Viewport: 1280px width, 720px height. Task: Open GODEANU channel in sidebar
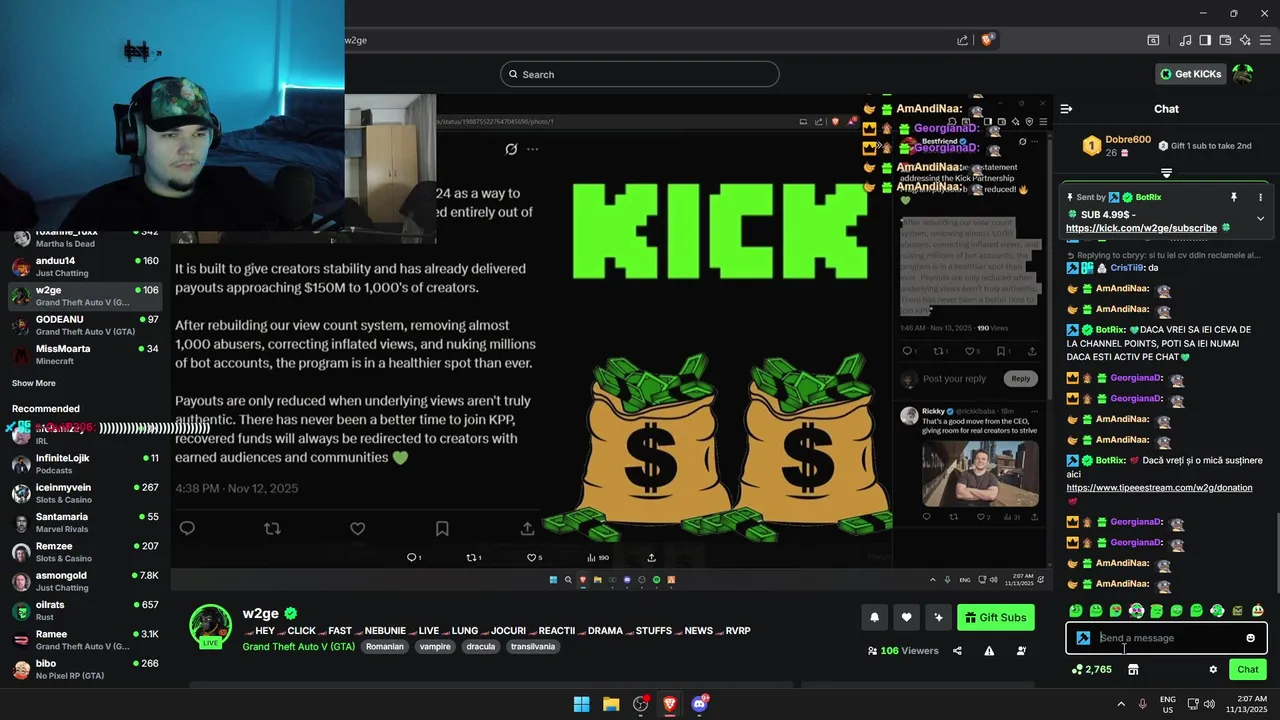(x=85, y=325)
